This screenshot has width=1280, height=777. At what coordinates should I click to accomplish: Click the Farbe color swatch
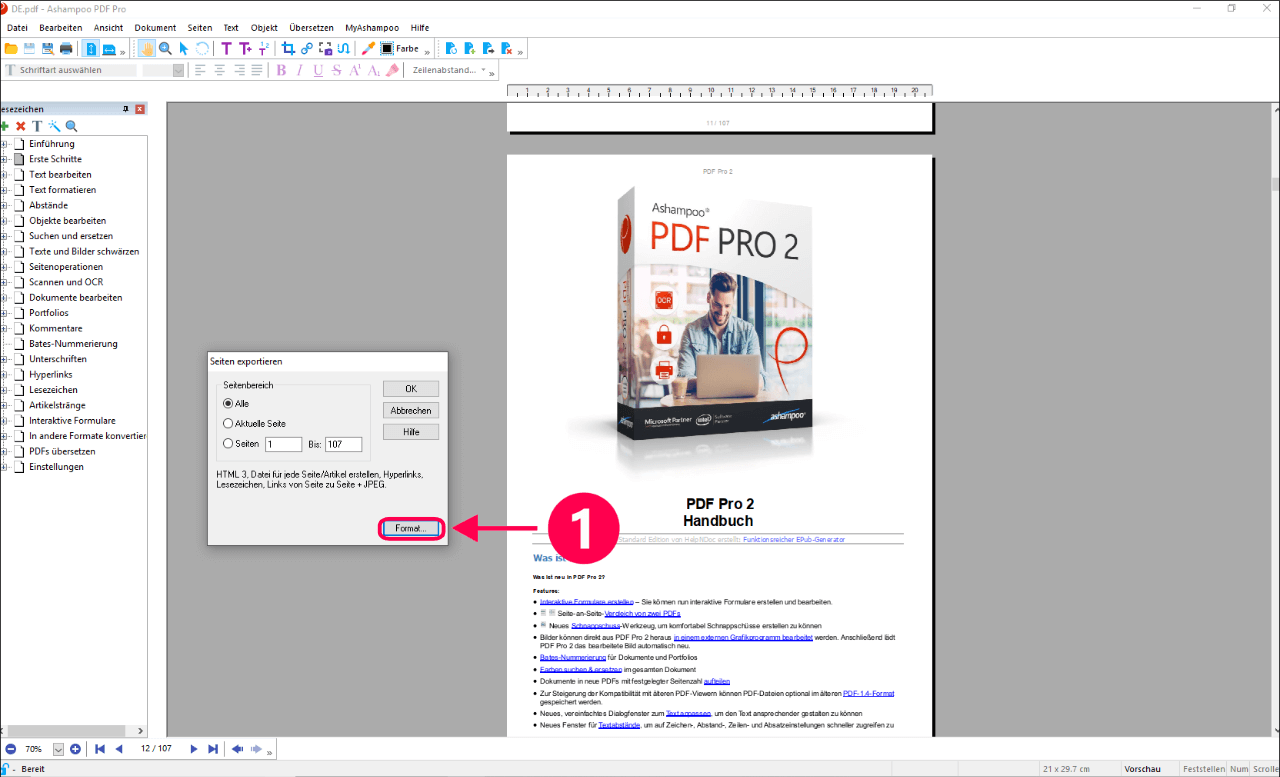386,48
